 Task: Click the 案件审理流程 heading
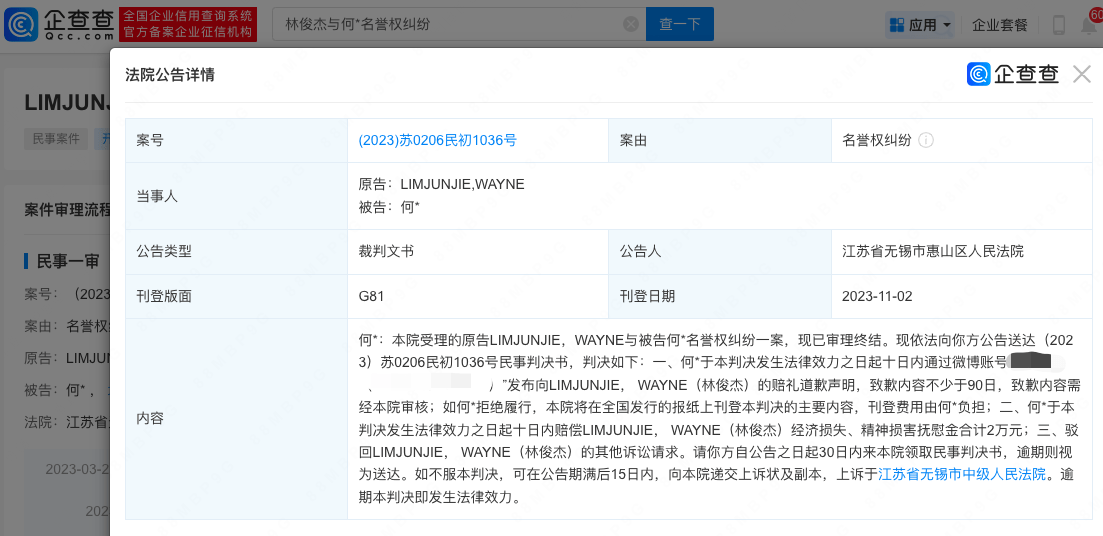pos(66,209)
